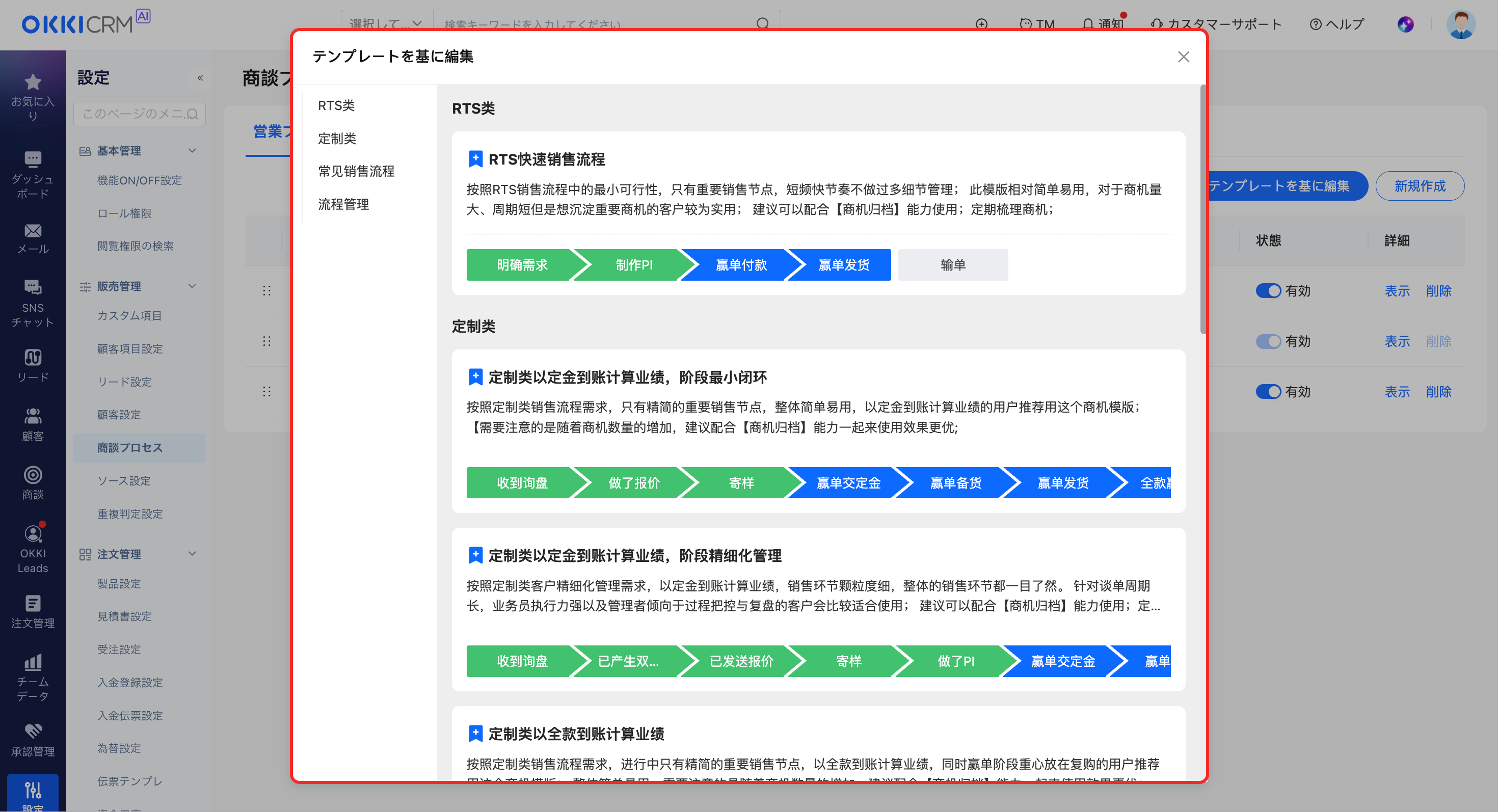Open the Help (ヘルプ) question icon
Image resolution: width=1498 pixels, height=812 pixels.
click(x=1336, y=24)
